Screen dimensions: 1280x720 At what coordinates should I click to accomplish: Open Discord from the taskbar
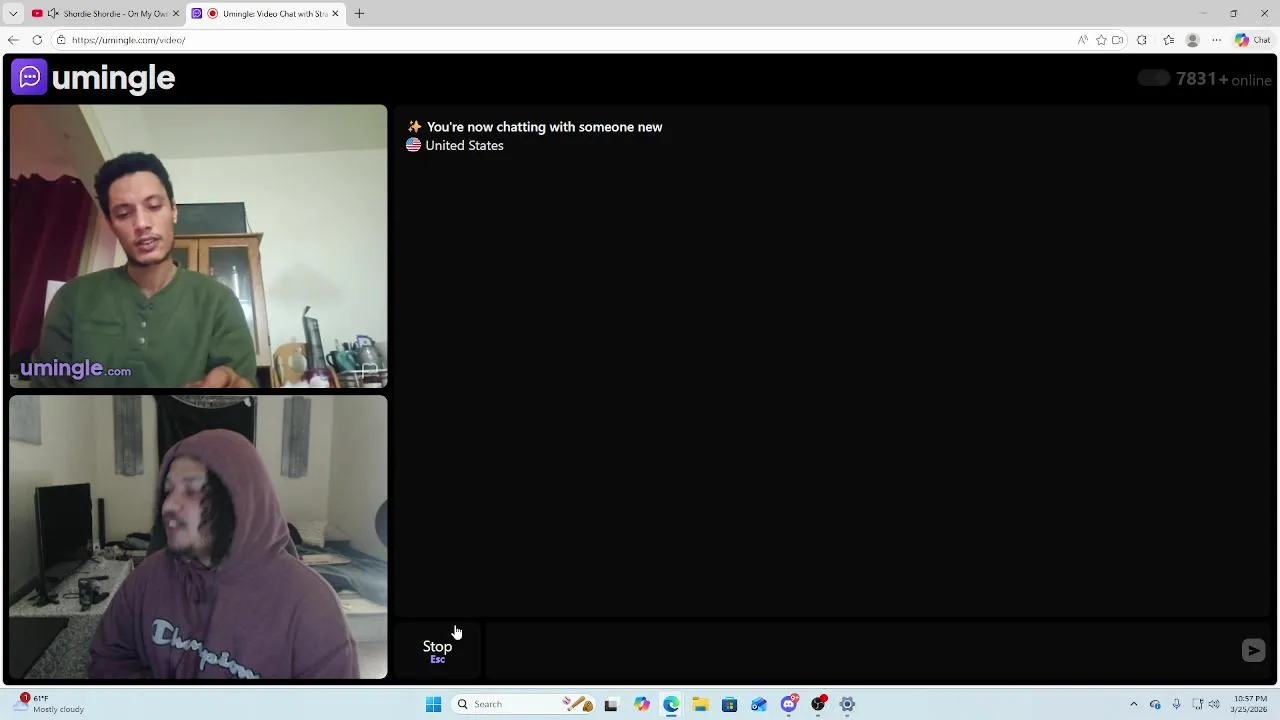pos(789,704)
